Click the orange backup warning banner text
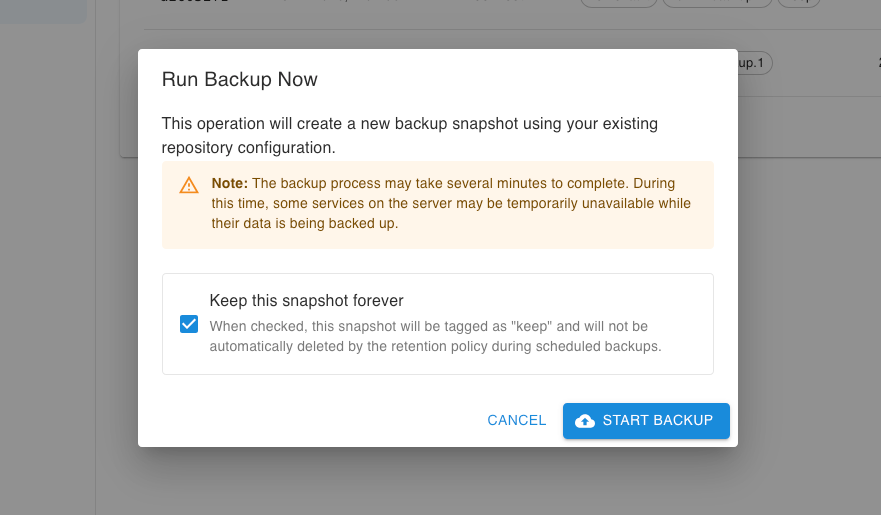The height and width of the screenshot is (515, 881). point(451,203)
